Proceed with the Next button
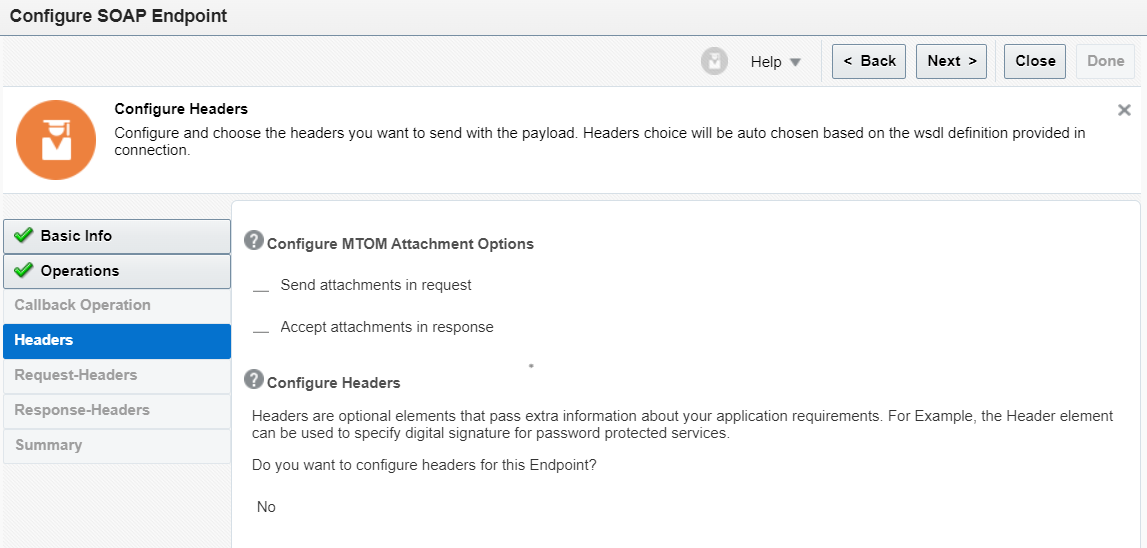This screenshot has height=548, width=1147. click(952, 61)
